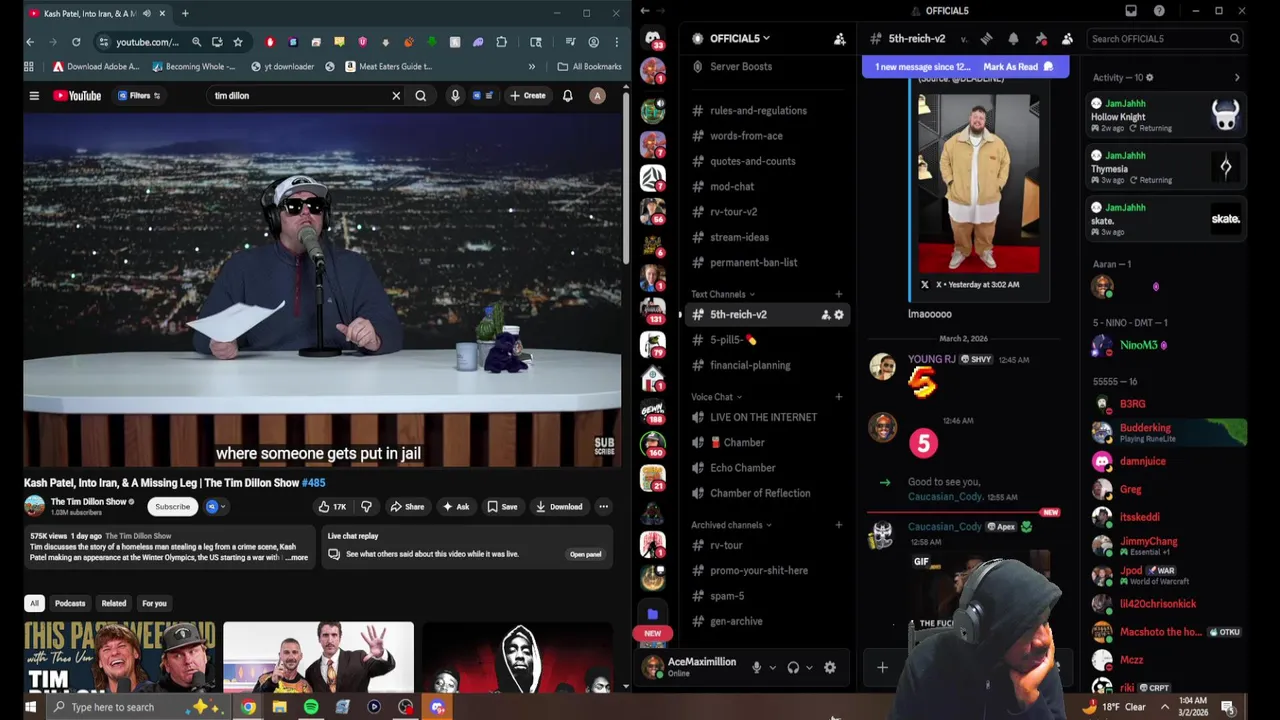Screen dimensions: 1280x720
Task: Open Chrome three-dot menu
Action: 617,42
